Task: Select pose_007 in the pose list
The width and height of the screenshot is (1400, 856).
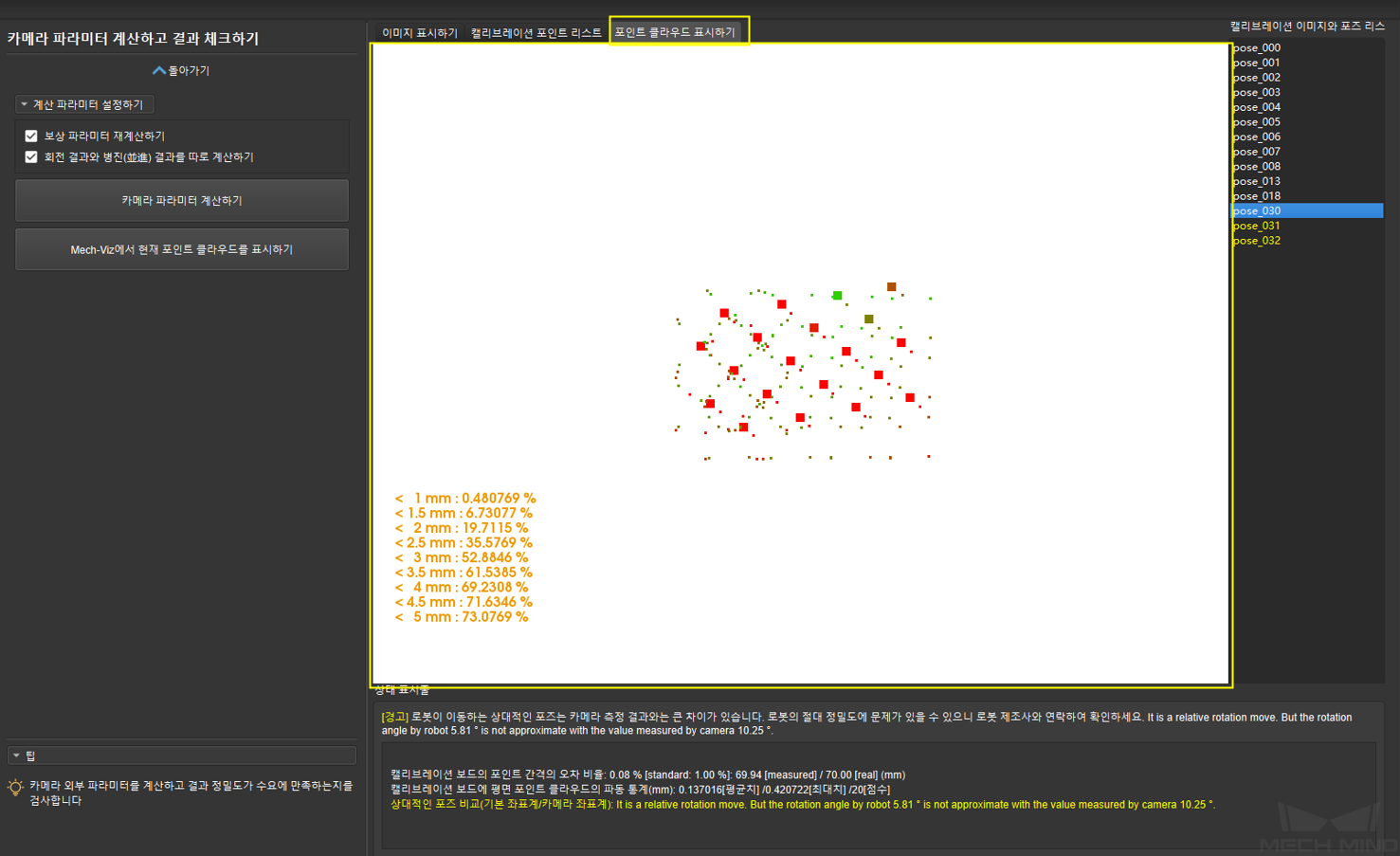Action: point(1307,152)
